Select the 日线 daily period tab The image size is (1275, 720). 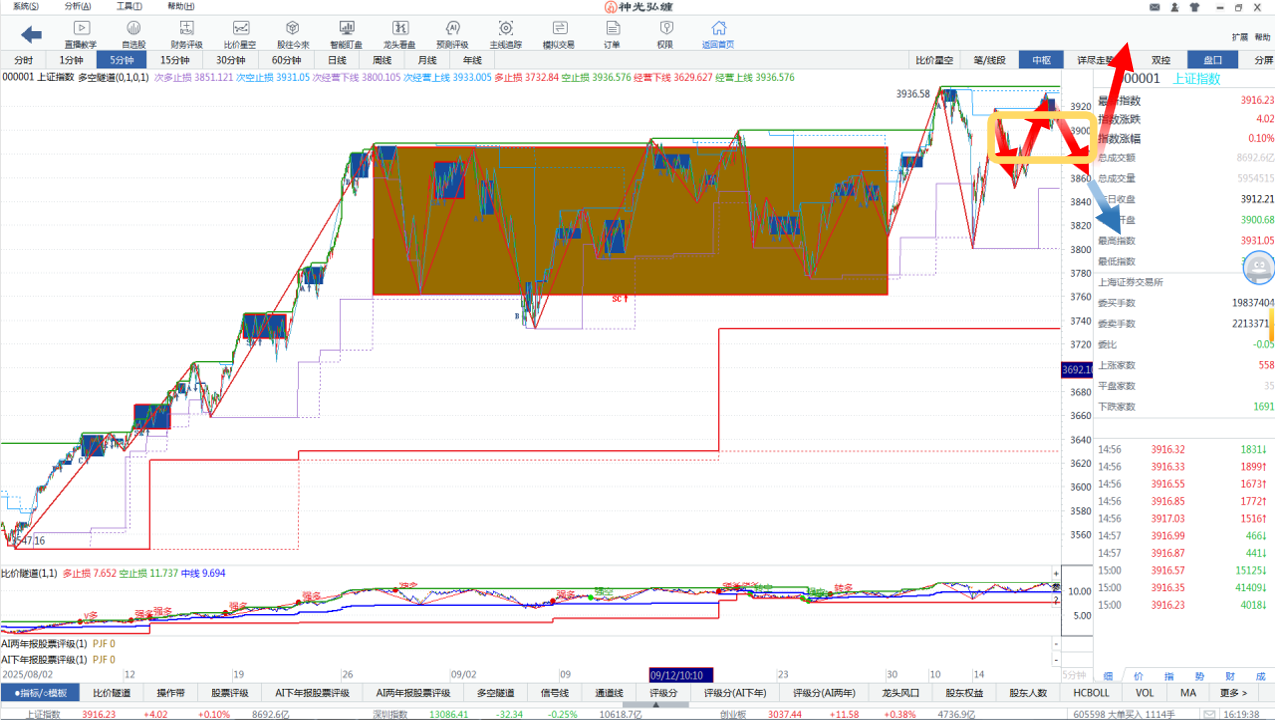pyautogui.click(x=337, y=60)
